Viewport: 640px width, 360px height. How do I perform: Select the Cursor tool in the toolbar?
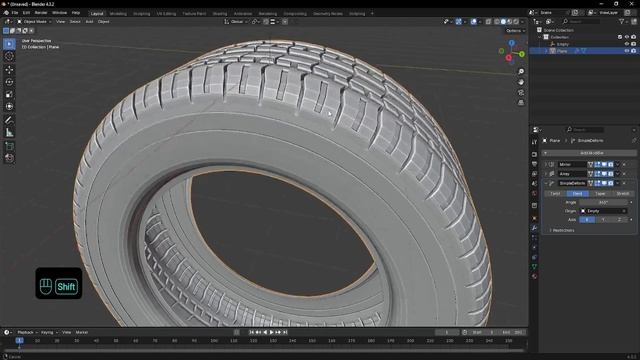pyautogui.click(x=9, y=56)
